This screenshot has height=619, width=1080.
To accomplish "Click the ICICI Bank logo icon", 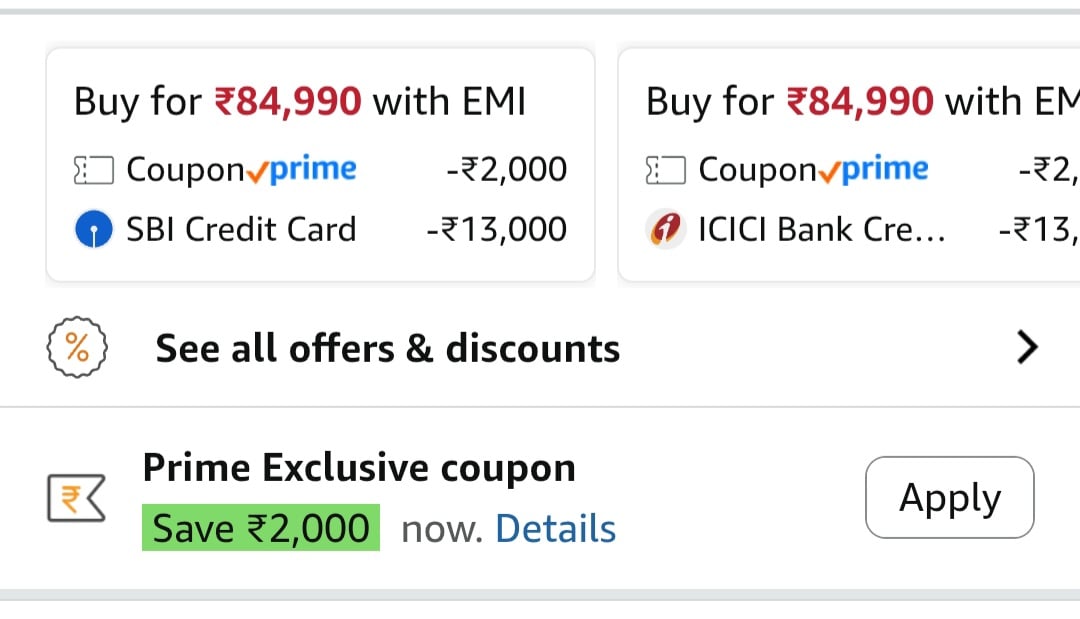I will click(x=665, y=229).
